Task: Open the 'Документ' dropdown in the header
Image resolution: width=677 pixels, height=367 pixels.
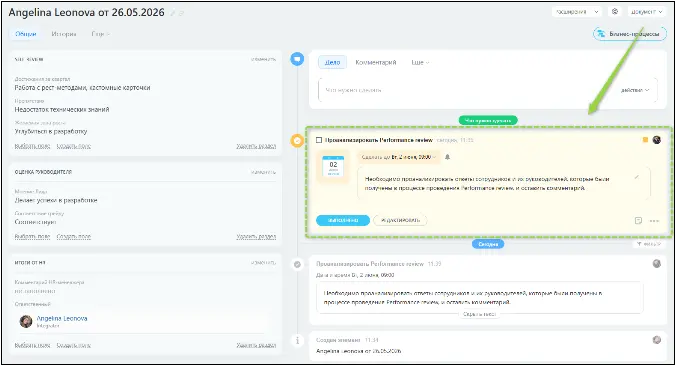Action: [x=646, y=12]
